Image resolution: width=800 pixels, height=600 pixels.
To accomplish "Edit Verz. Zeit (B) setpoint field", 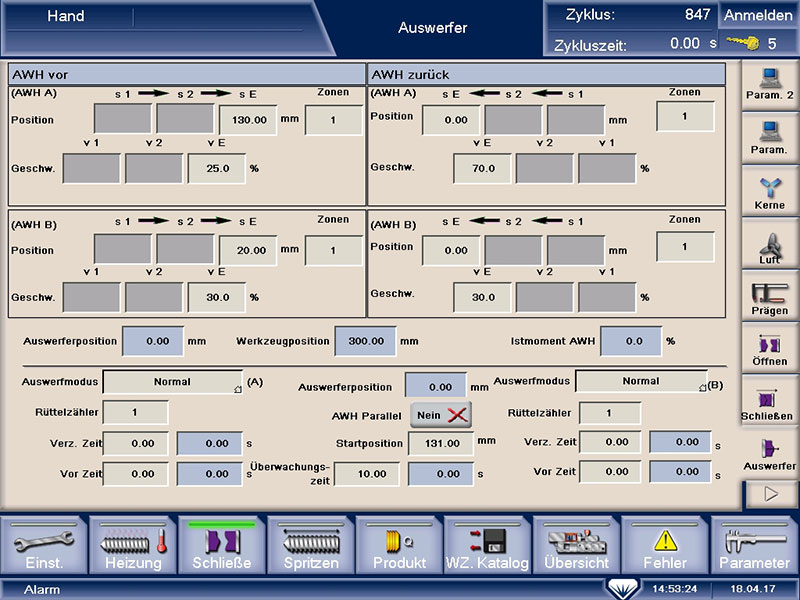I will (x=610, y=442).
